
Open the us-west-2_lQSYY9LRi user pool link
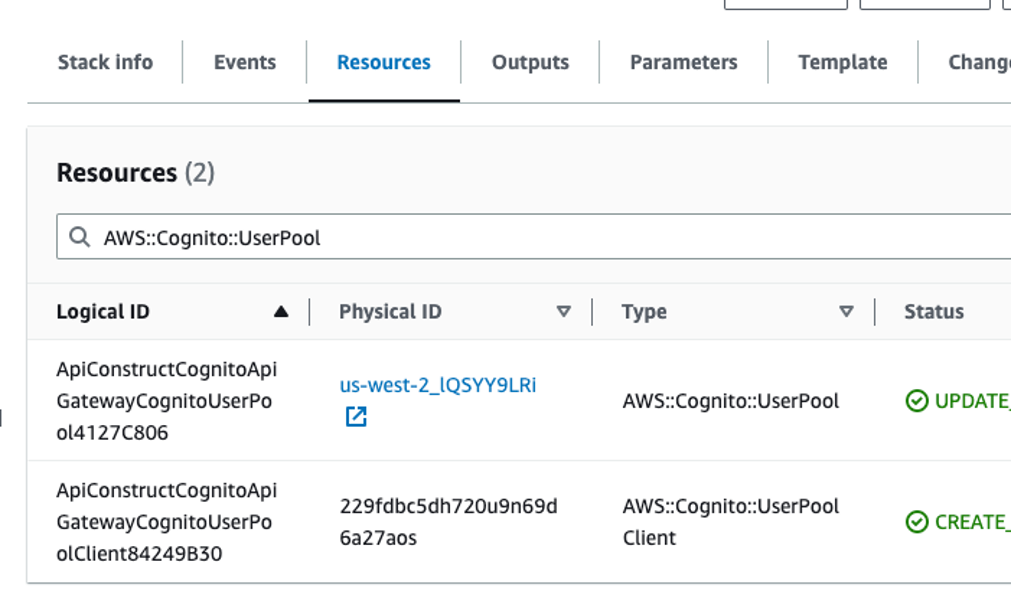click(x=438, y=385)
